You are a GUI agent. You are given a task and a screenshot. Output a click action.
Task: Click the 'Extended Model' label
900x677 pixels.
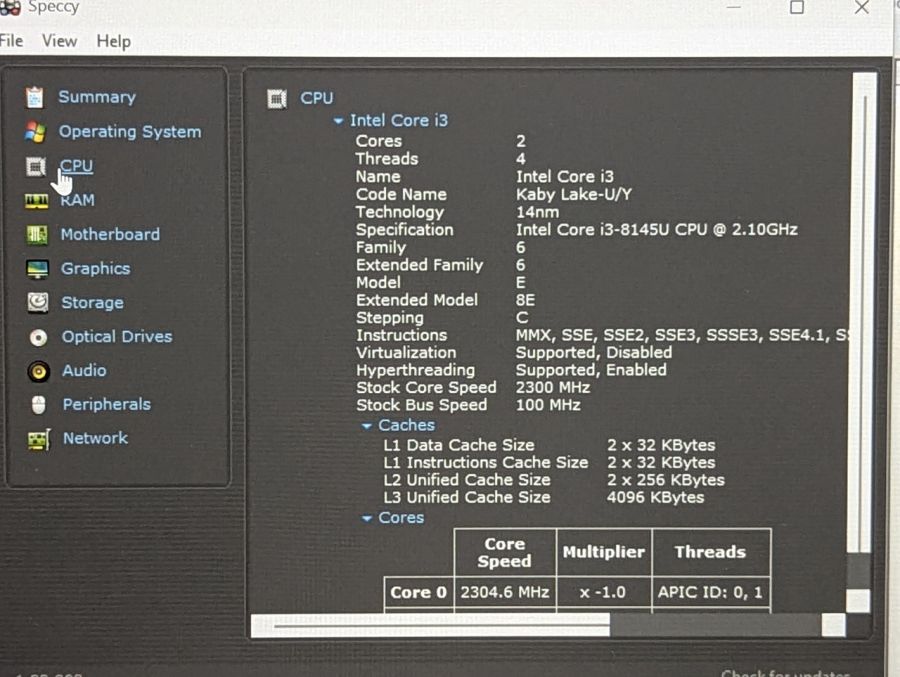point(417,300)
